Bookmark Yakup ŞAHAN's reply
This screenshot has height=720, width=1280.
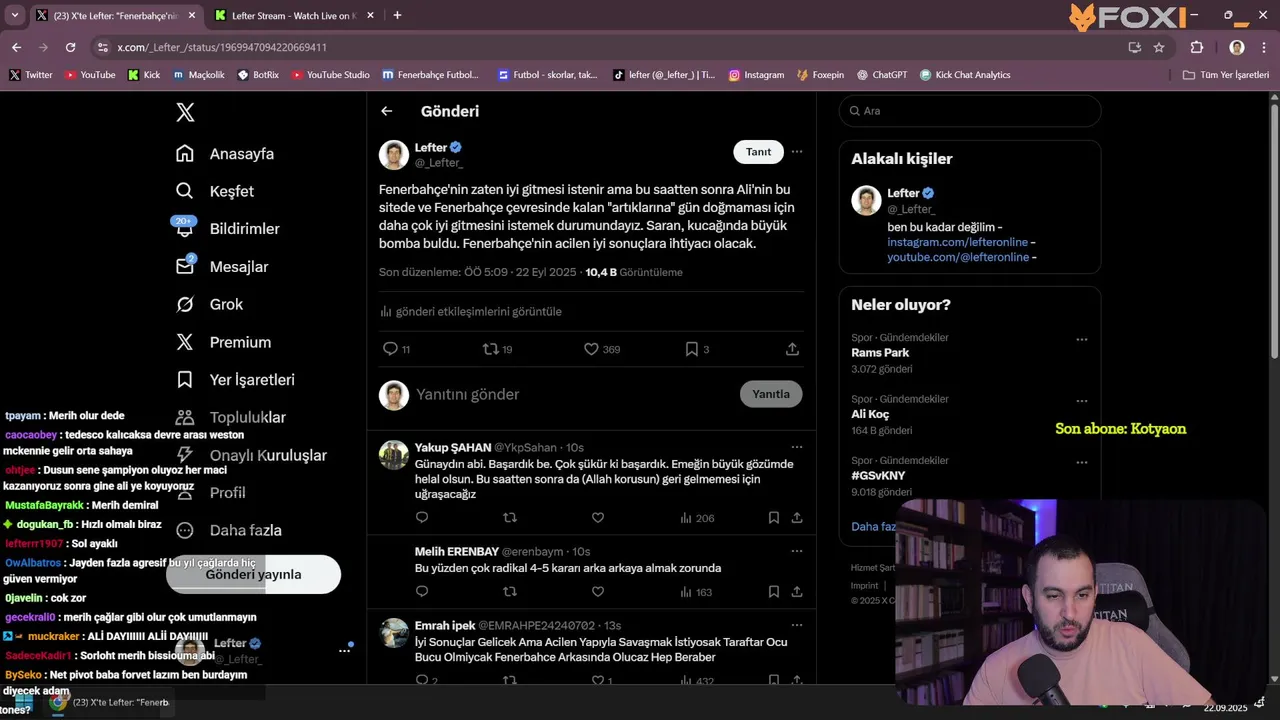(x=774, y=518)
